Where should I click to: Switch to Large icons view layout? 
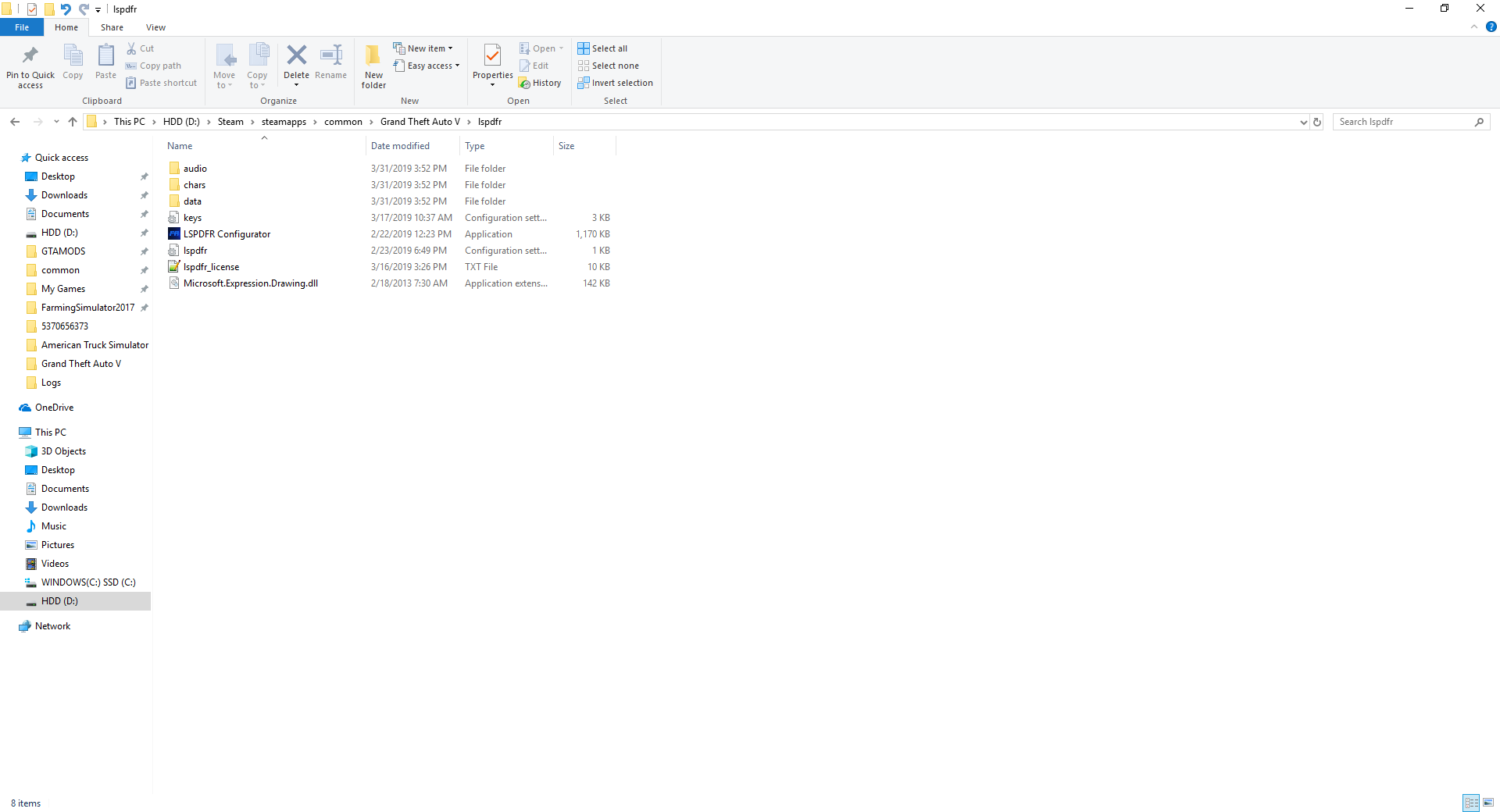coord(1488,803)
